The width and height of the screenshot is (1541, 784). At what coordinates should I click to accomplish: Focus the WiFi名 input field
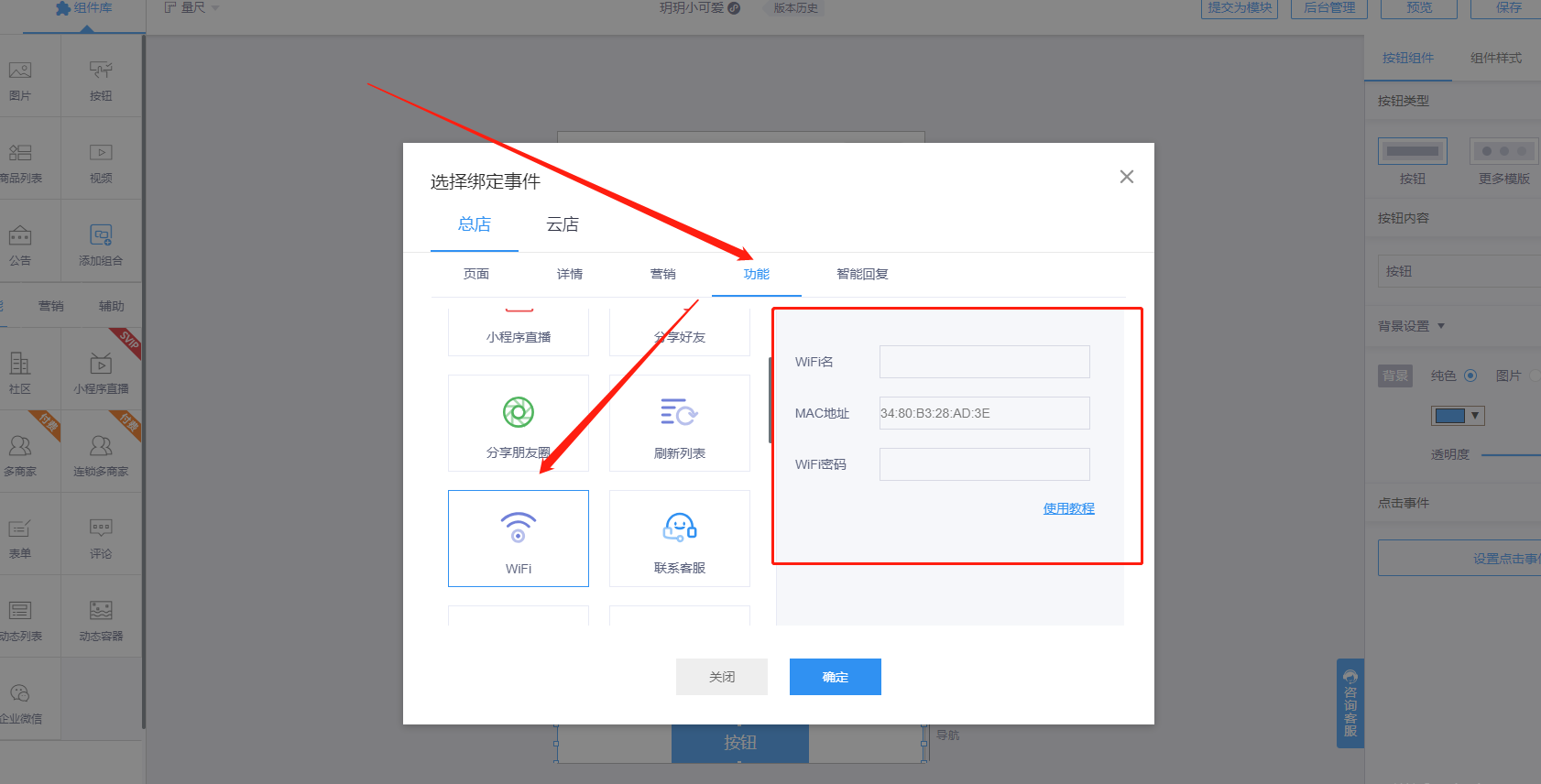[985, 362]
